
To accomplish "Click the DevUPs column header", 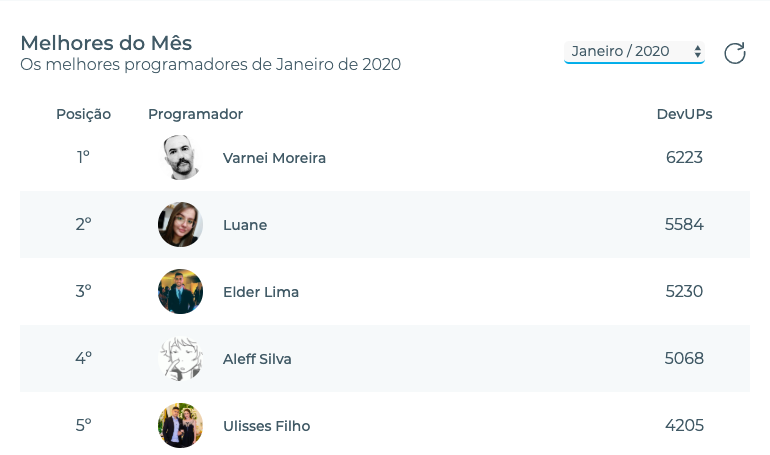I will [684, 114].
